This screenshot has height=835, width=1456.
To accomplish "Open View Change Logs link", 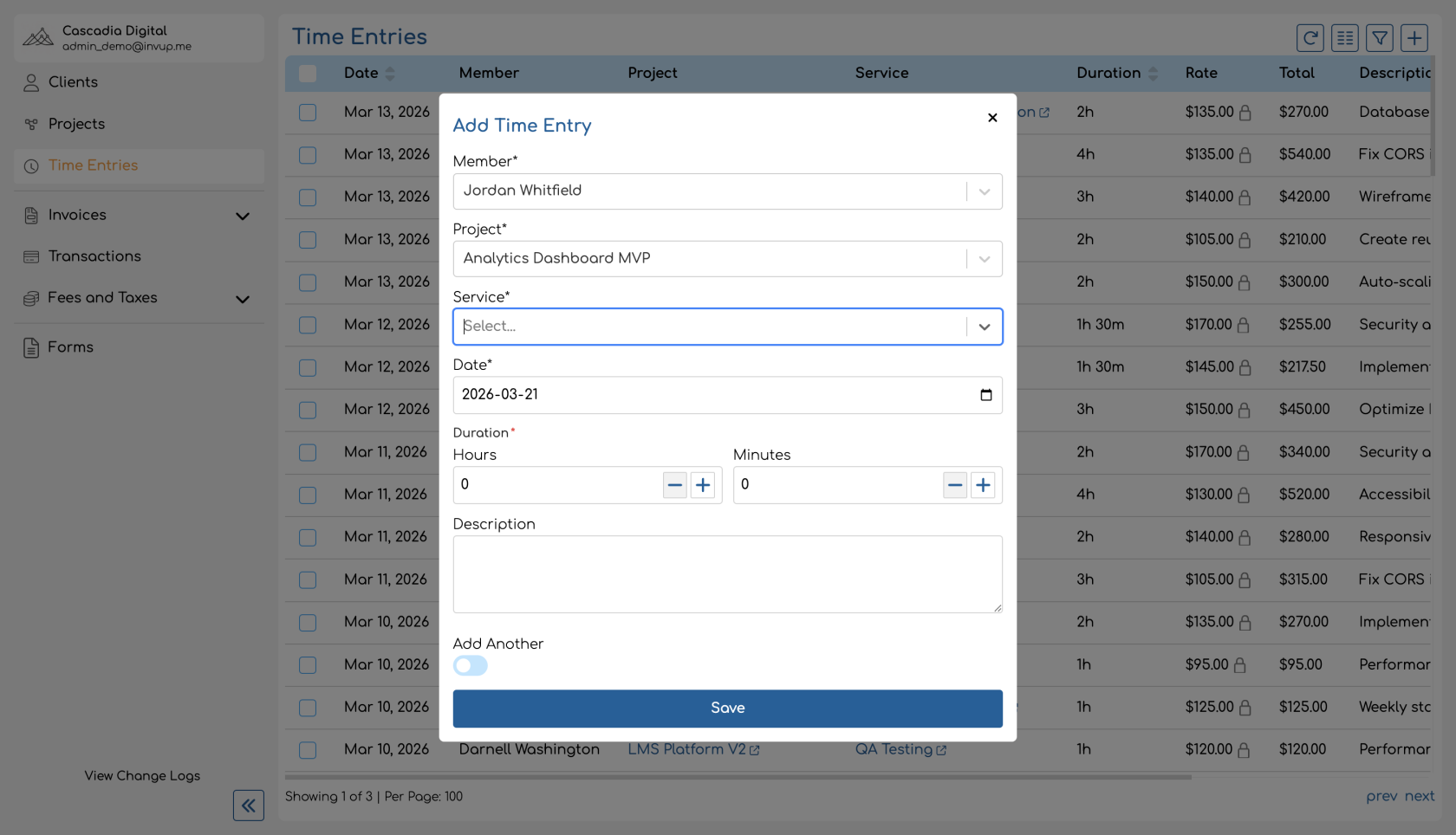I will [142, 776].
